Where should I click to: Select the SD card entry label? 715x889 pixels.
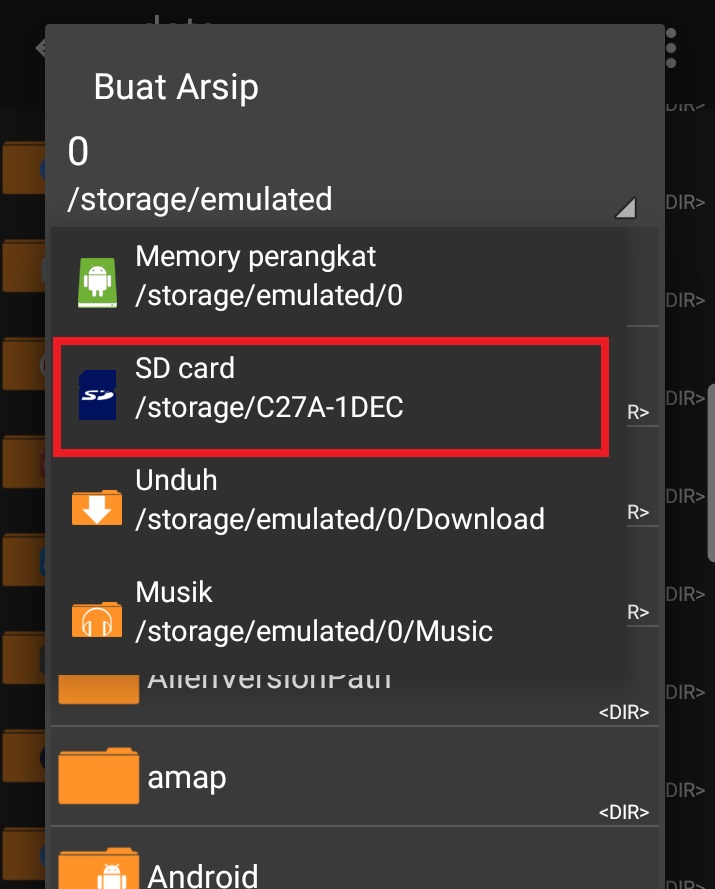pos(185,369)
